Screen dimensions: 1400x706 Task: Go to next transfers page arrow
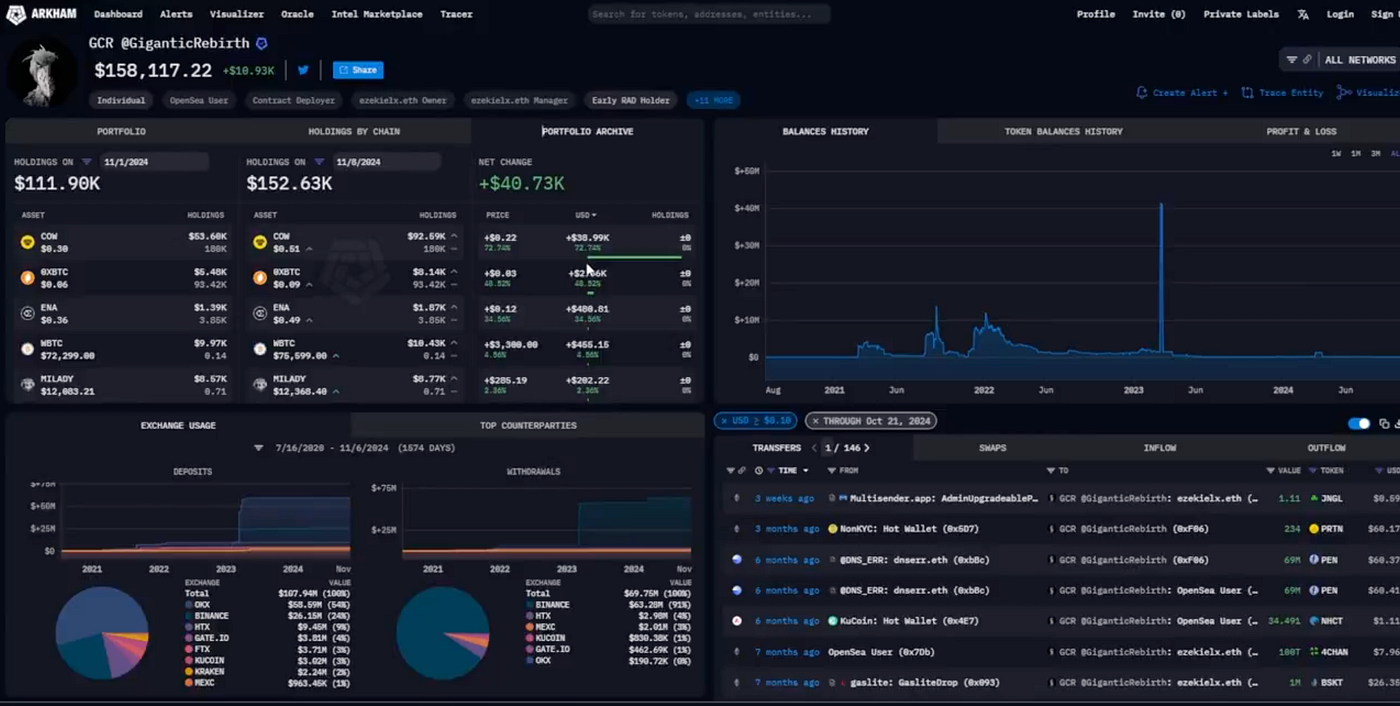point(866,448)
